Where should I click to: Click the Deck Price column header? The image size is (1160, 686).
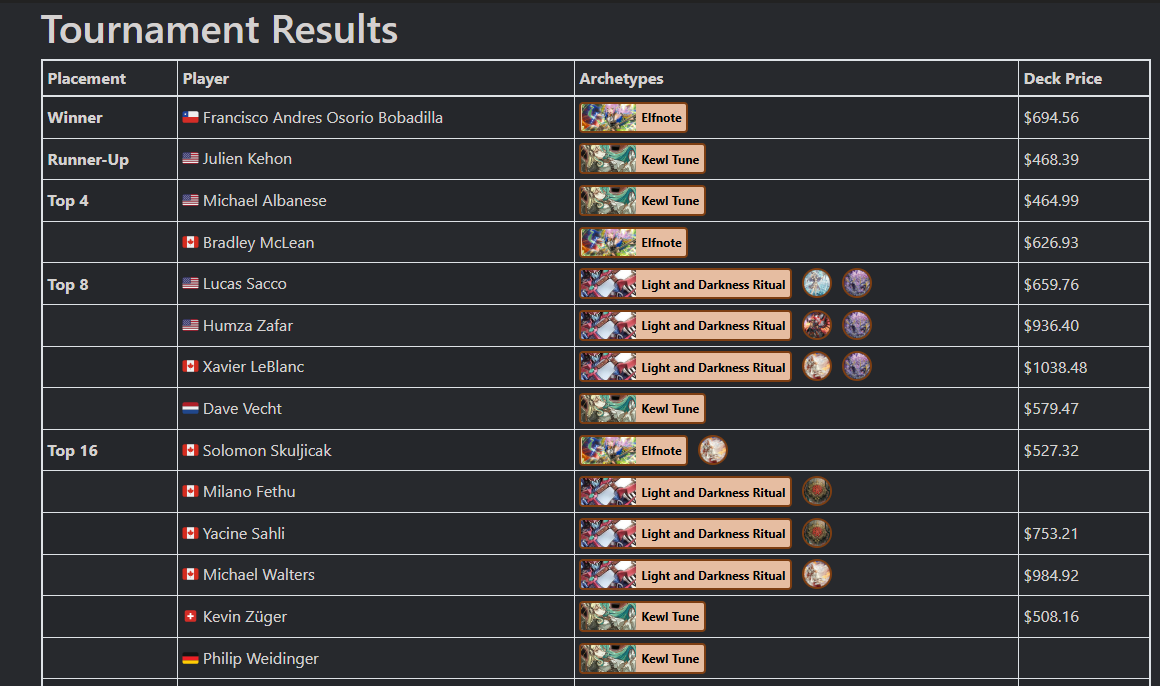click(1062, 78)
